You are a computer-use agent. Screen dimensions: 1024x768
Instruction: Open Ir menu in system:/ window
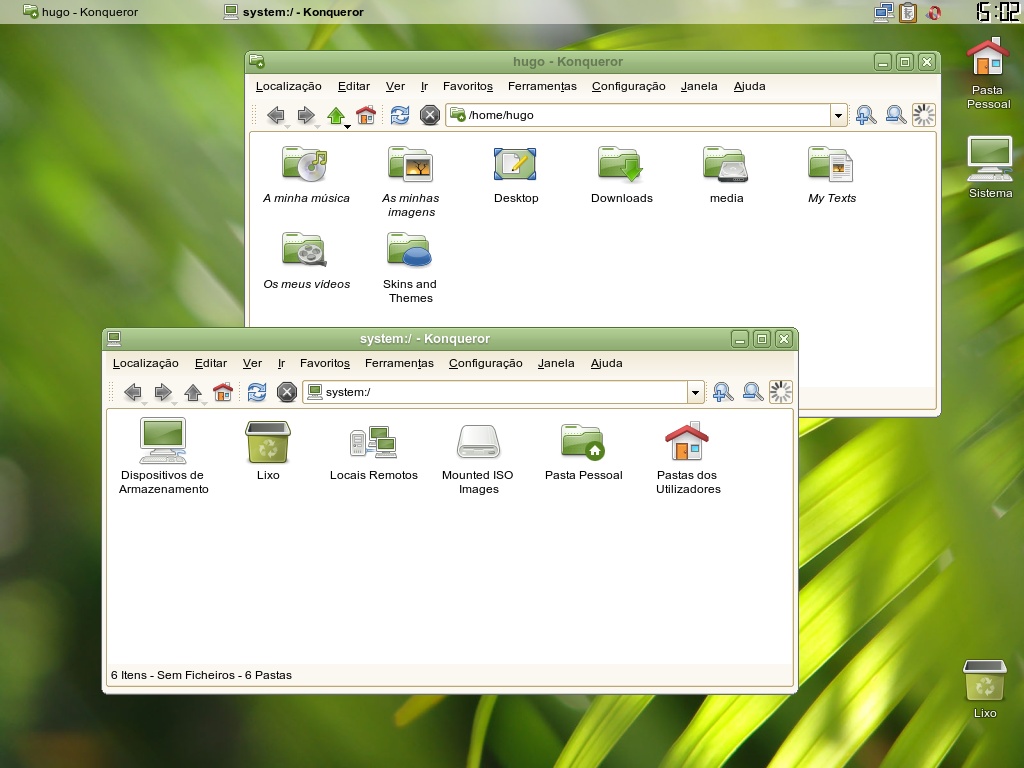[x=281, y=363]
